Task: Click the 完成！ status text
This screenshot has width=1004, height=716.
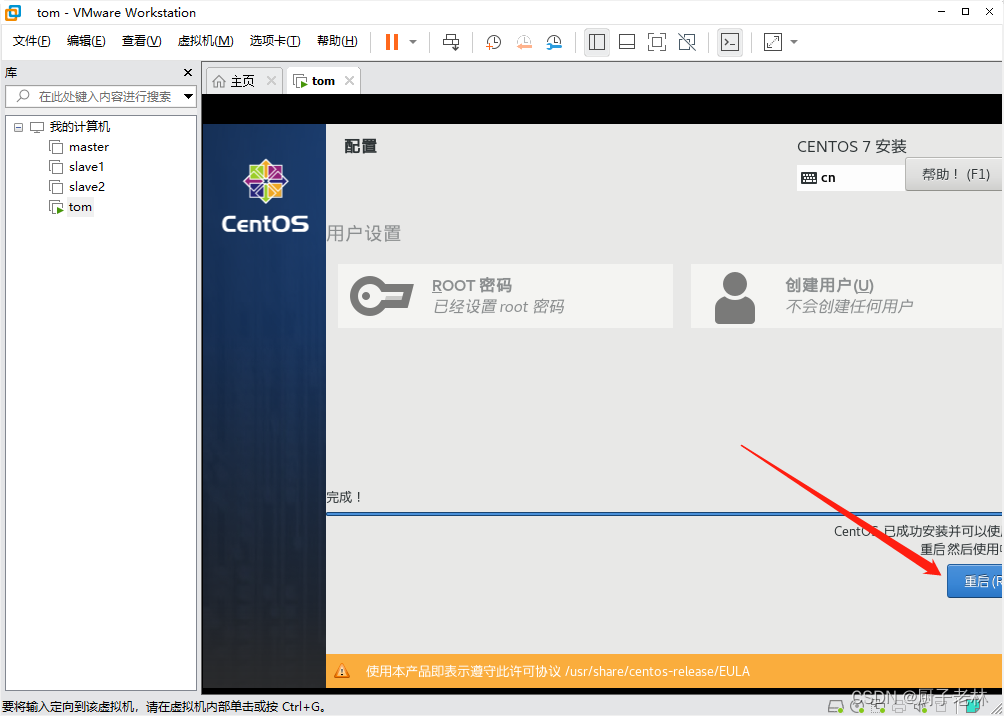Action: (x=344, y=497)
